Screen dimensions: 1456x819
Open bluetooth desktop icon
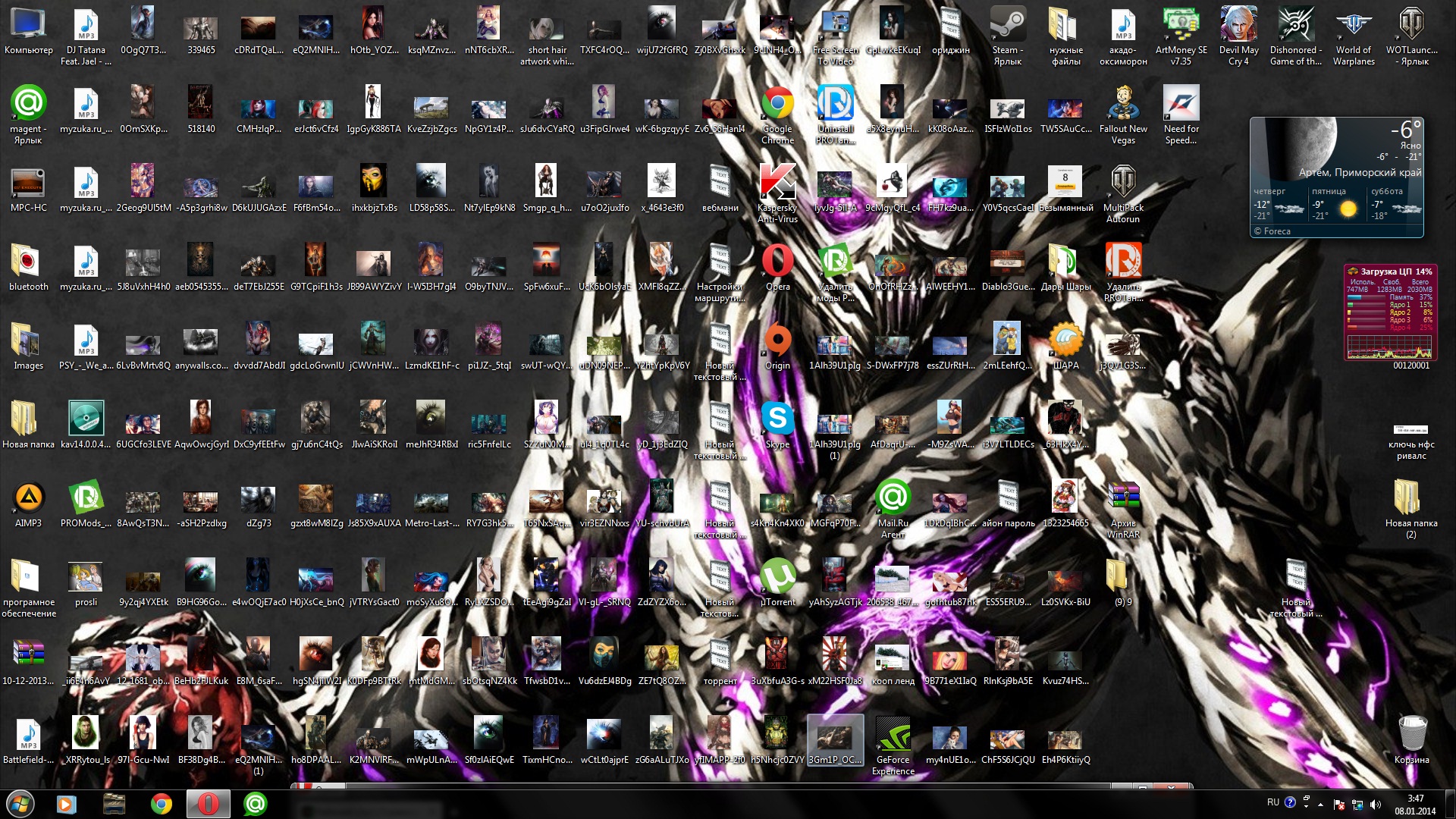point(29,268)
